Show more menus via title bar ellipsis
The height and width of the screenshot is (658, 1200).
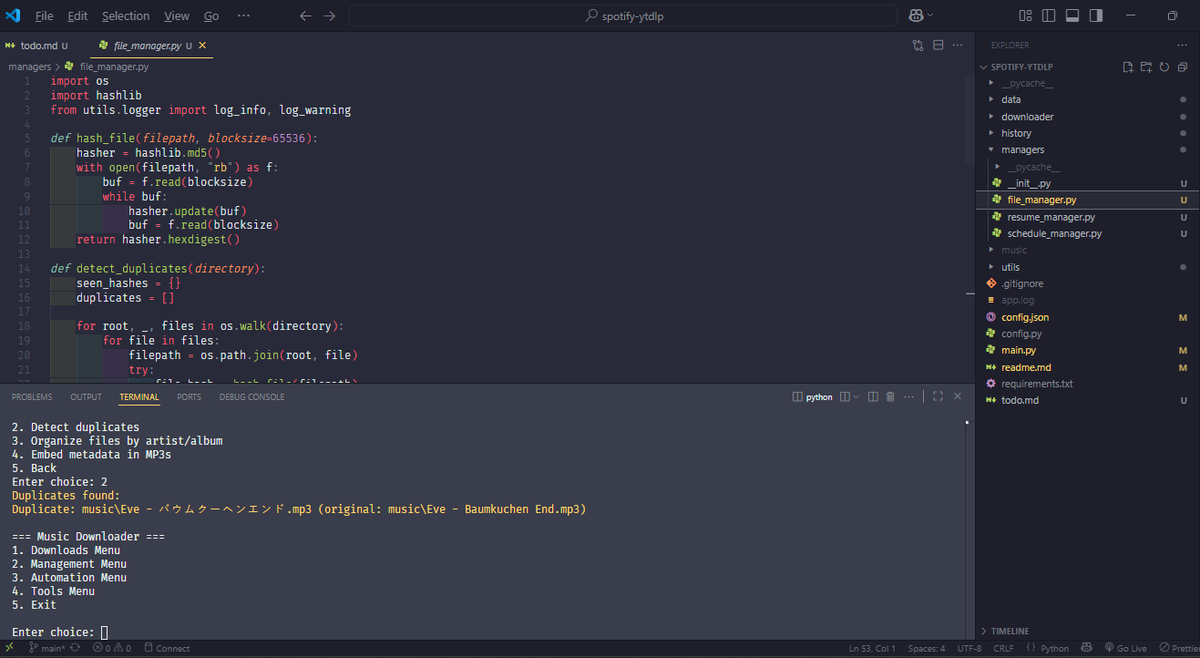coord(244,16)
